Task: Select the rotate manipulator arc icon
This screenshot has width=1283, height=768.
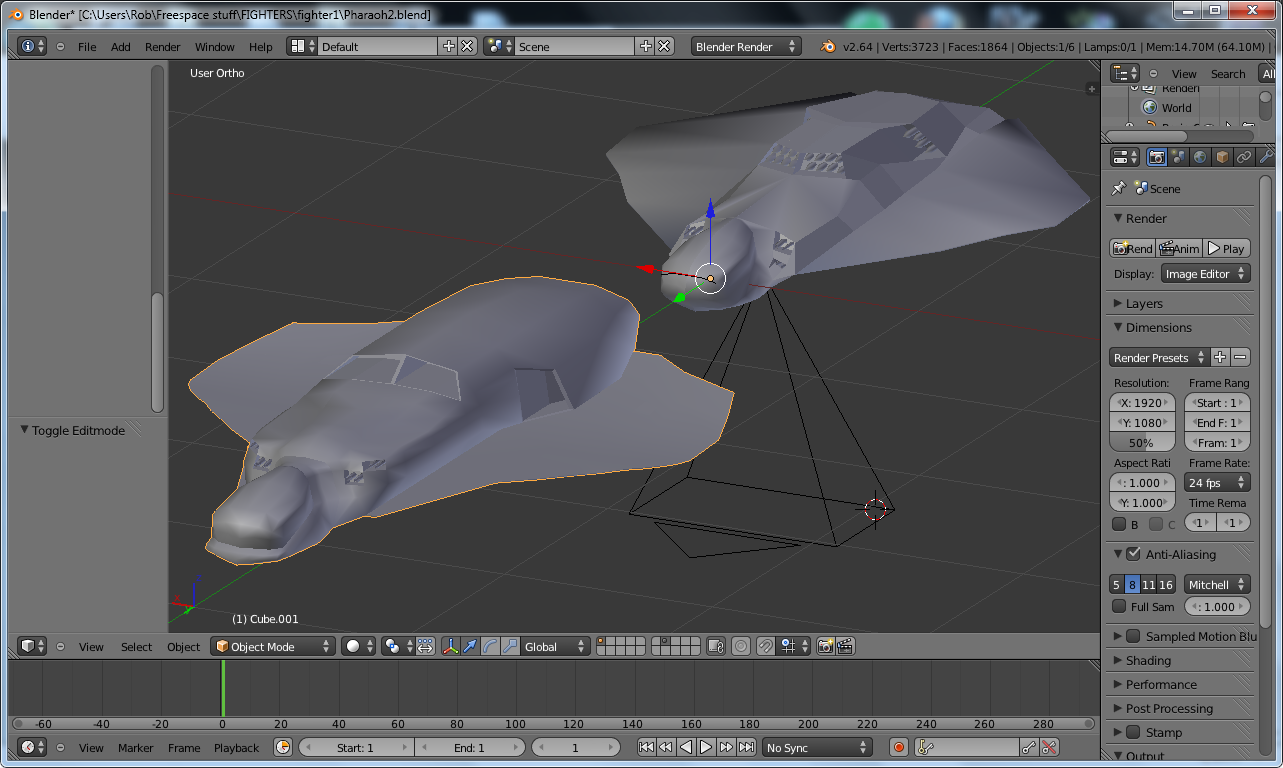Action: pyautogui.click(x=490, y=646)
